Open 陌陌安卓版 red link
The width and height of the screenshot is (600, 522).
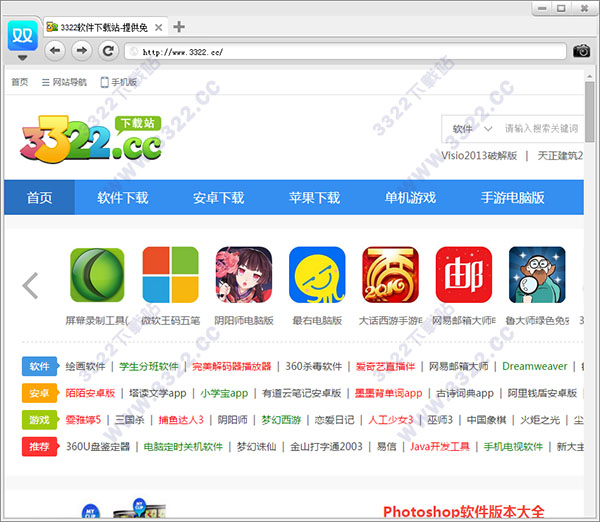click(x=90, y=393)
